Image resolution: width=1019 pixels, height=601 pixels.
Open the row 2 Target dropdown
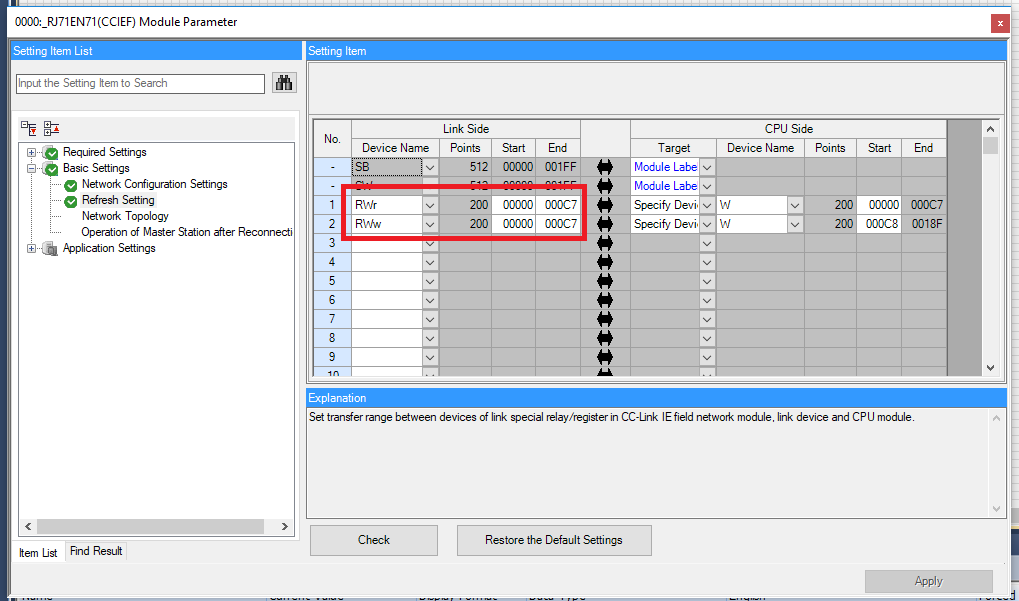click(707, 224)
